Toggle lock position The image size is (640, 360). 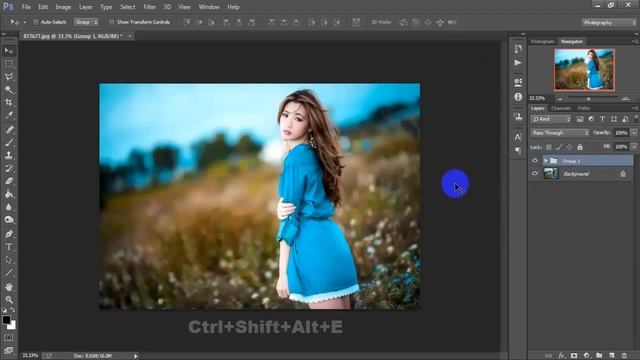(569, 147)
